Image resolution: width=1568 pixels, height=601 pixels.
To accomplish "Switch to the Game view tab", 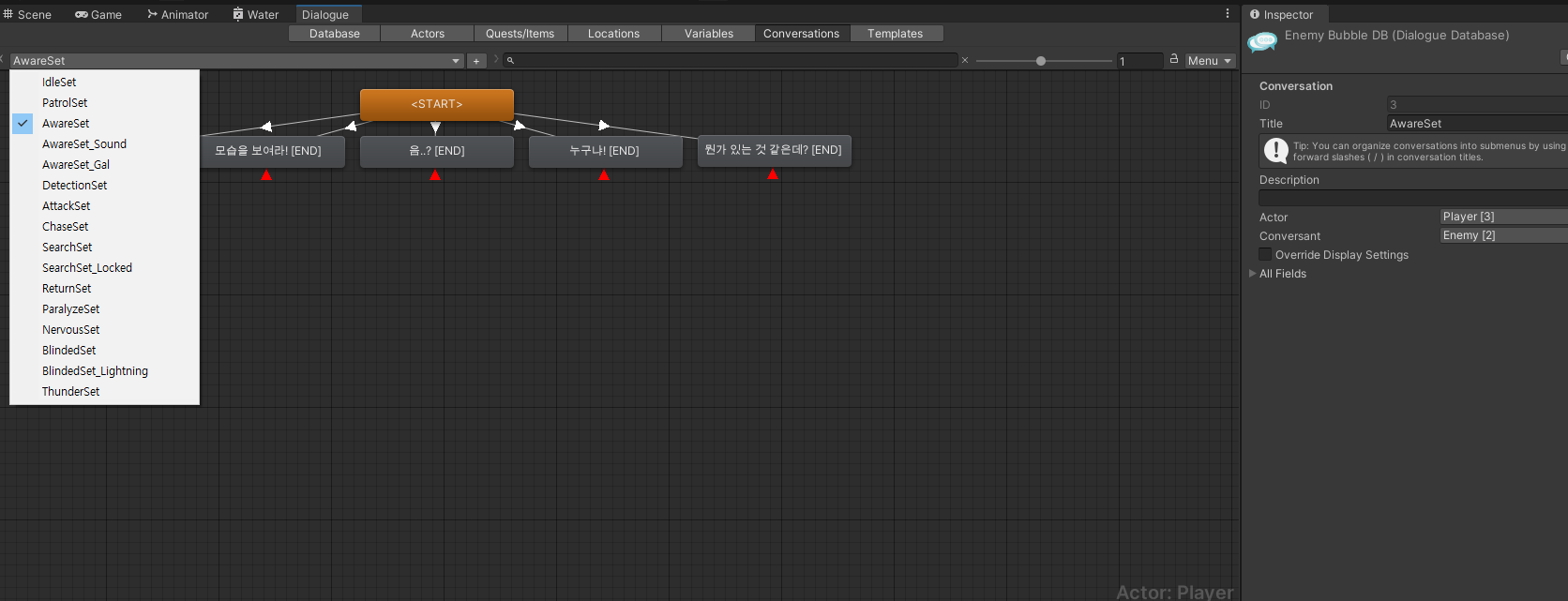I will [98, 14].
